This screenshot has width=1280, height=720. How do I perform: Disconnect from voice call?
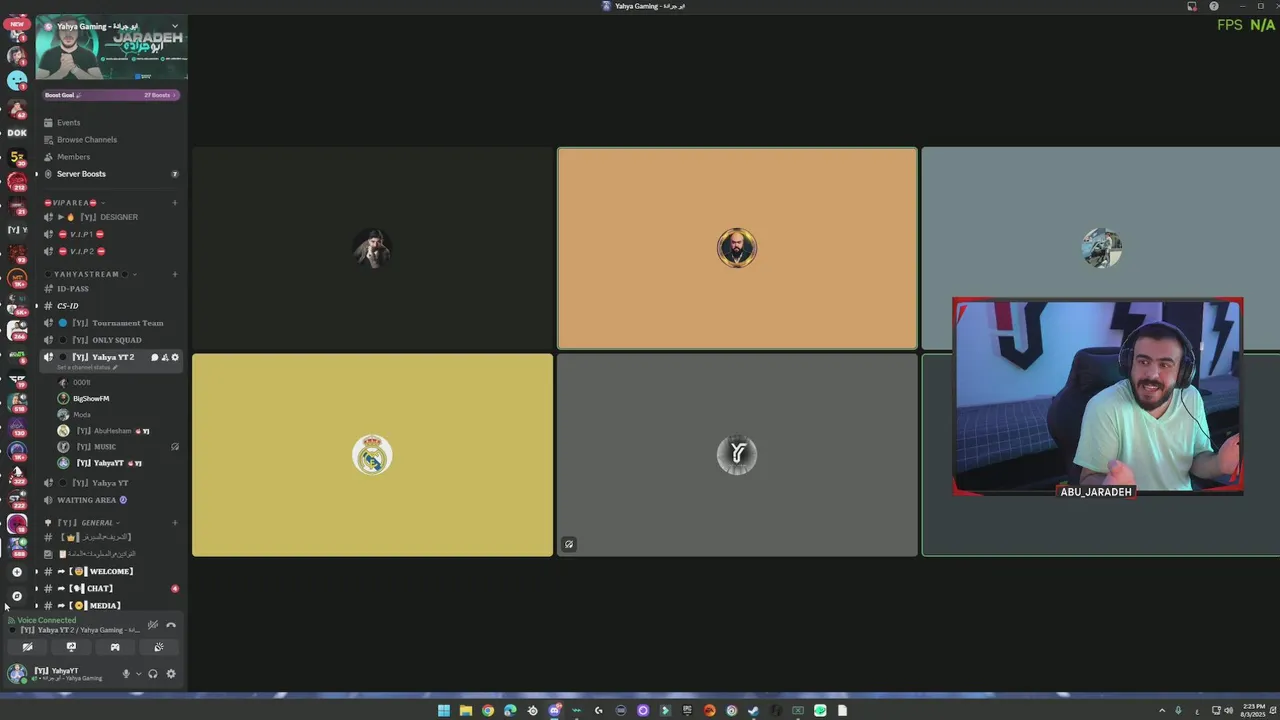pos(171,625)
